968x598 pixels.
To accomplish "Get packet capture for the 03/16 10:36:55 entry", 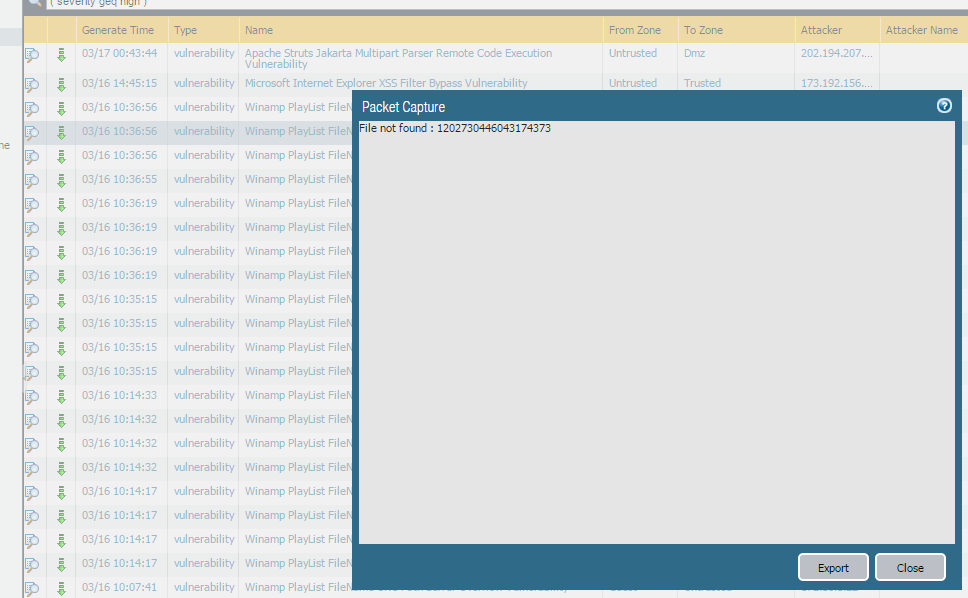I will pyautogui.click(x=61, y=180).
